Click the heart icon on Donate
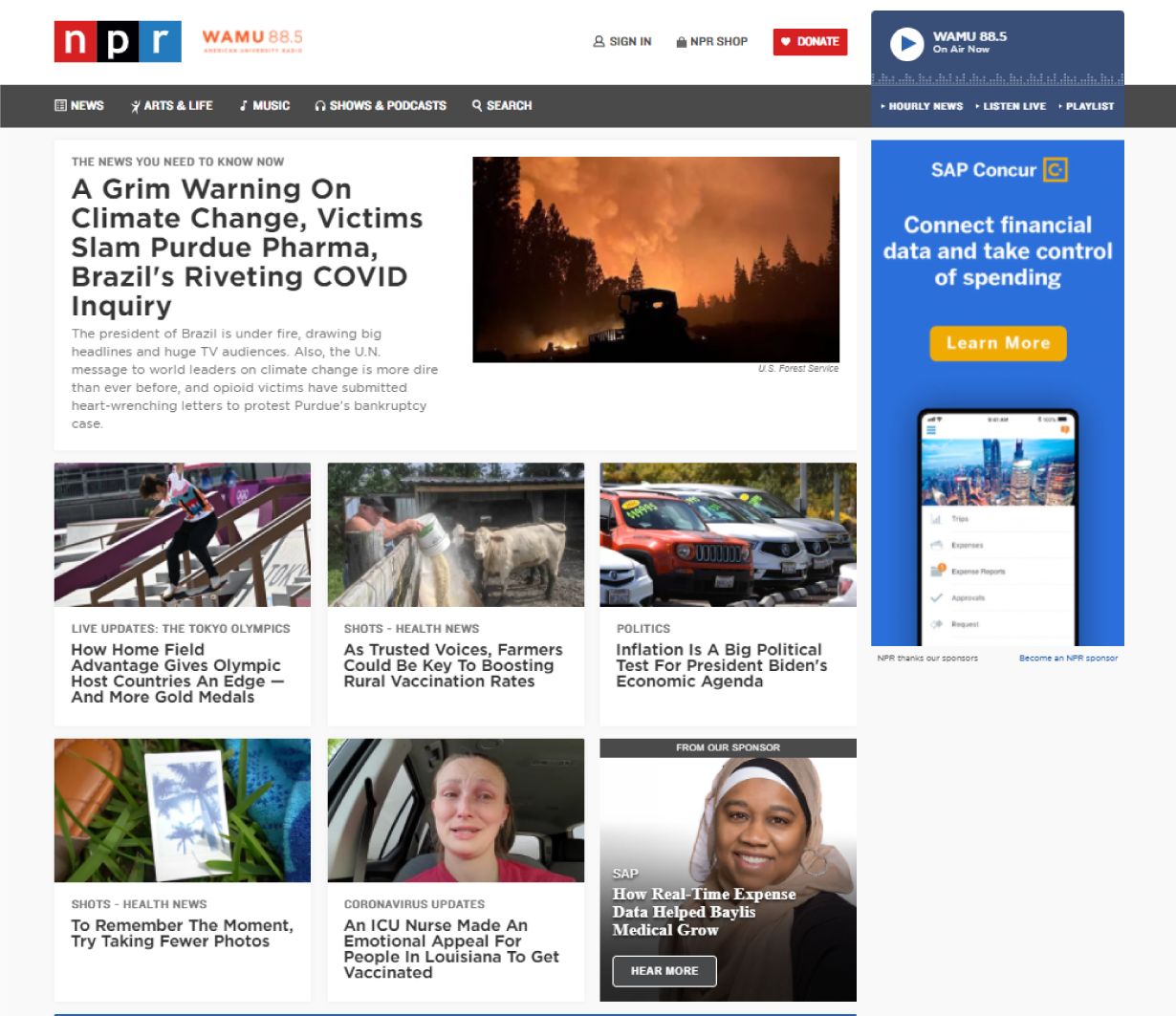Screen dimensions: 1176x1016 click(x=786, y=42)
